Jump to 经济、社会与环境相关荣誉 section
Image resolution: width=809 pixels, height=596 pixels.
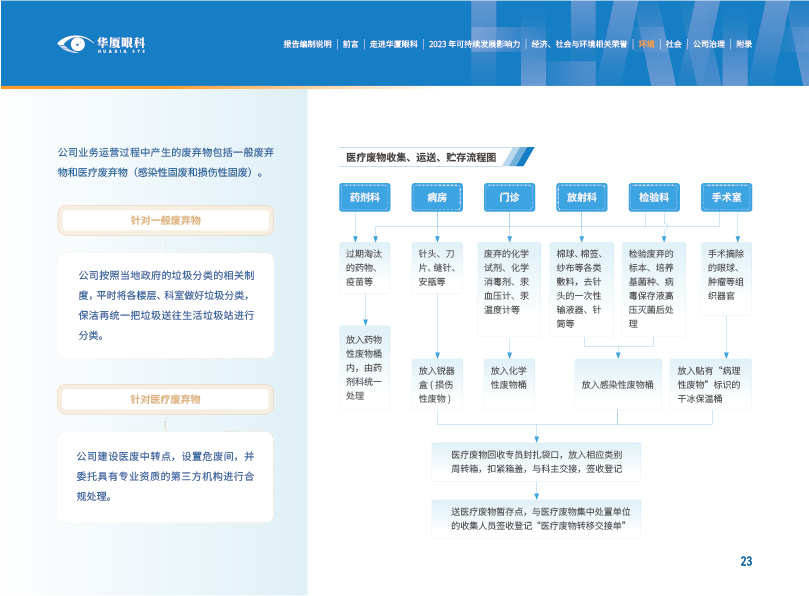coord(579,45)
